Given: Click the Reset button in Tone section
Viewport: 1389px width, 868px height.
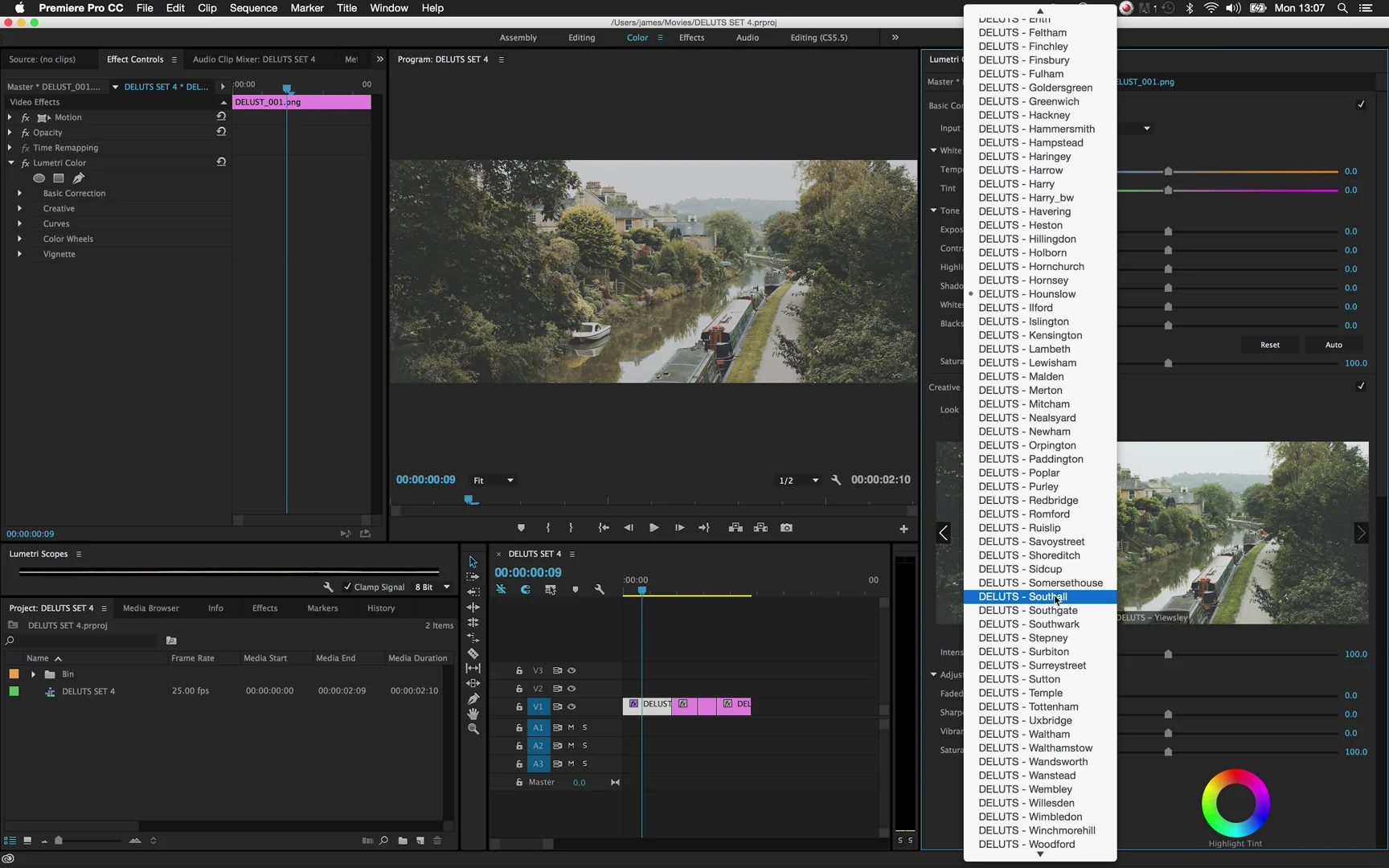Looking at the screenshot, I should pos(1270,345).
